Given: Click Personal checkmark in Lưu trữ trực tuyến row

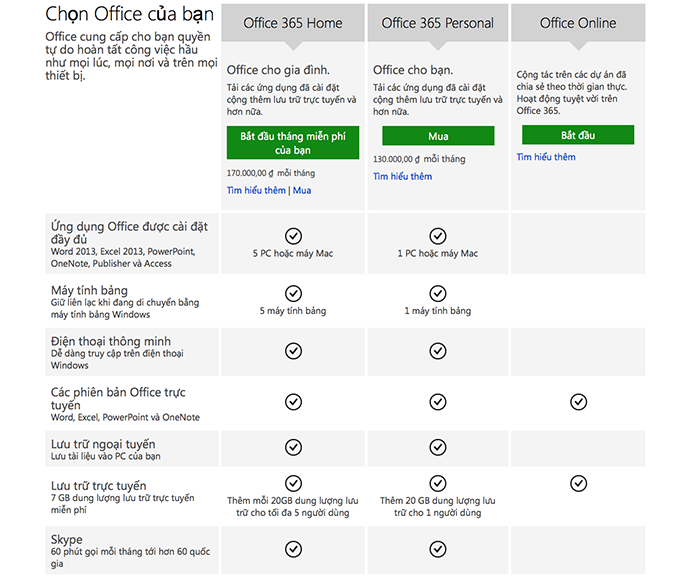Looking at the screenshot, I should click(x=438, y=483).
